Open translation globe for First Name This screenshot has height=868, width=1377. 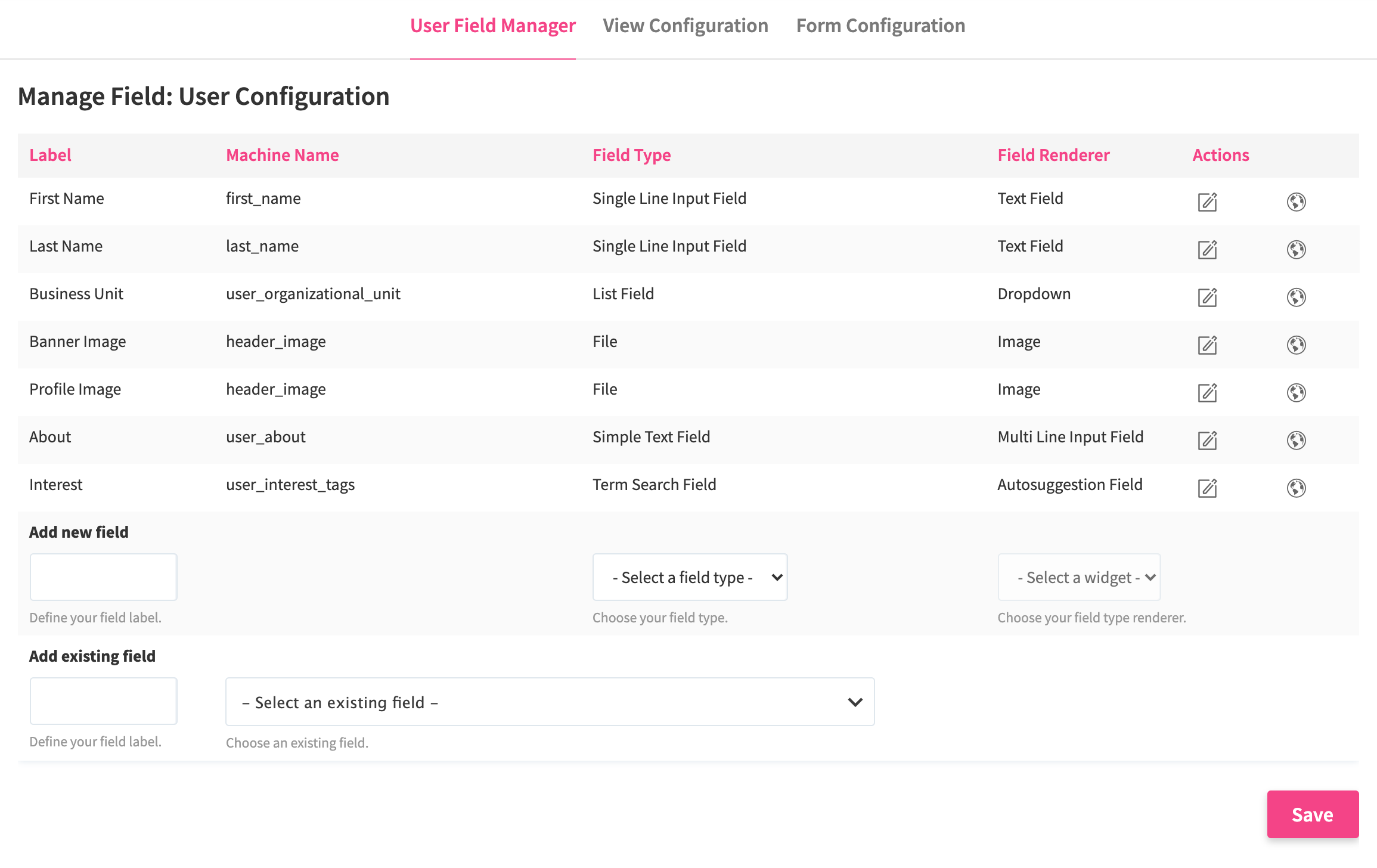tap(1296, 202)
